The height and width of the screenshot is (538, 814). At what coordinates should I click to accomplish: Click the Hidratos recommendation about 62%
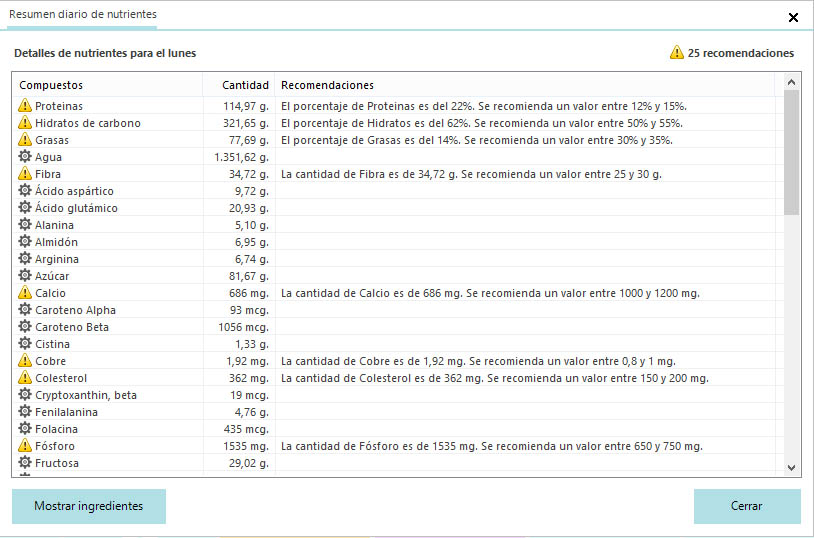tap(482, 123)
